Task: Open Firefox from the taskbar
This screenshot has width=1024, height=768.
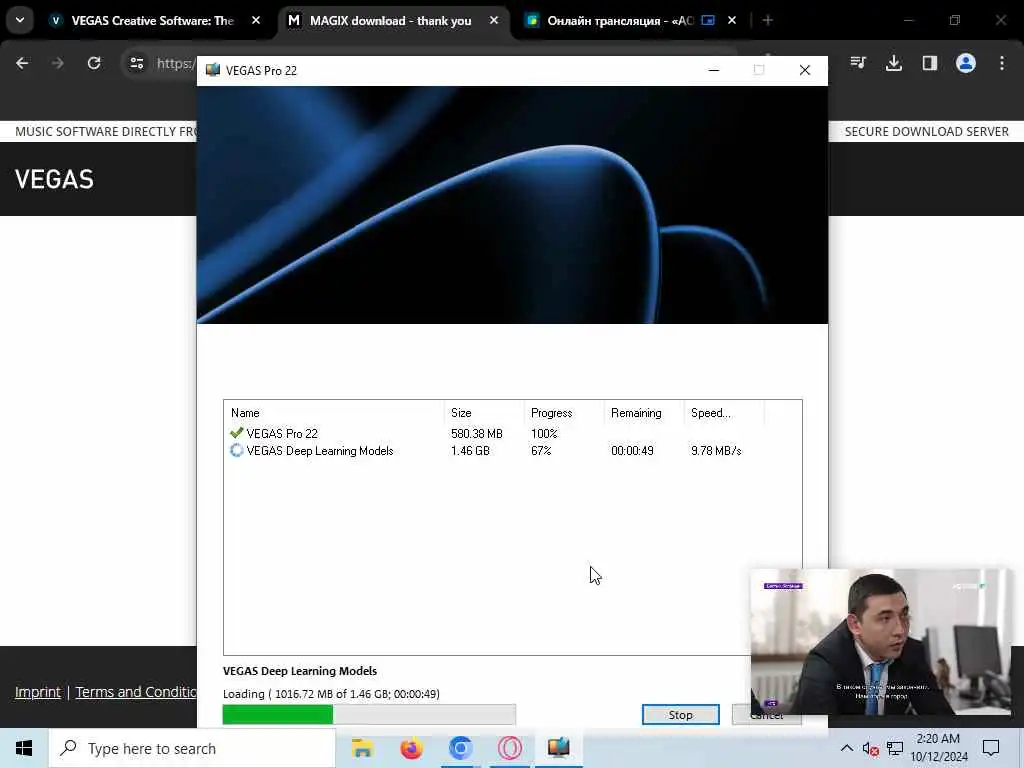Action: (411, 748)
